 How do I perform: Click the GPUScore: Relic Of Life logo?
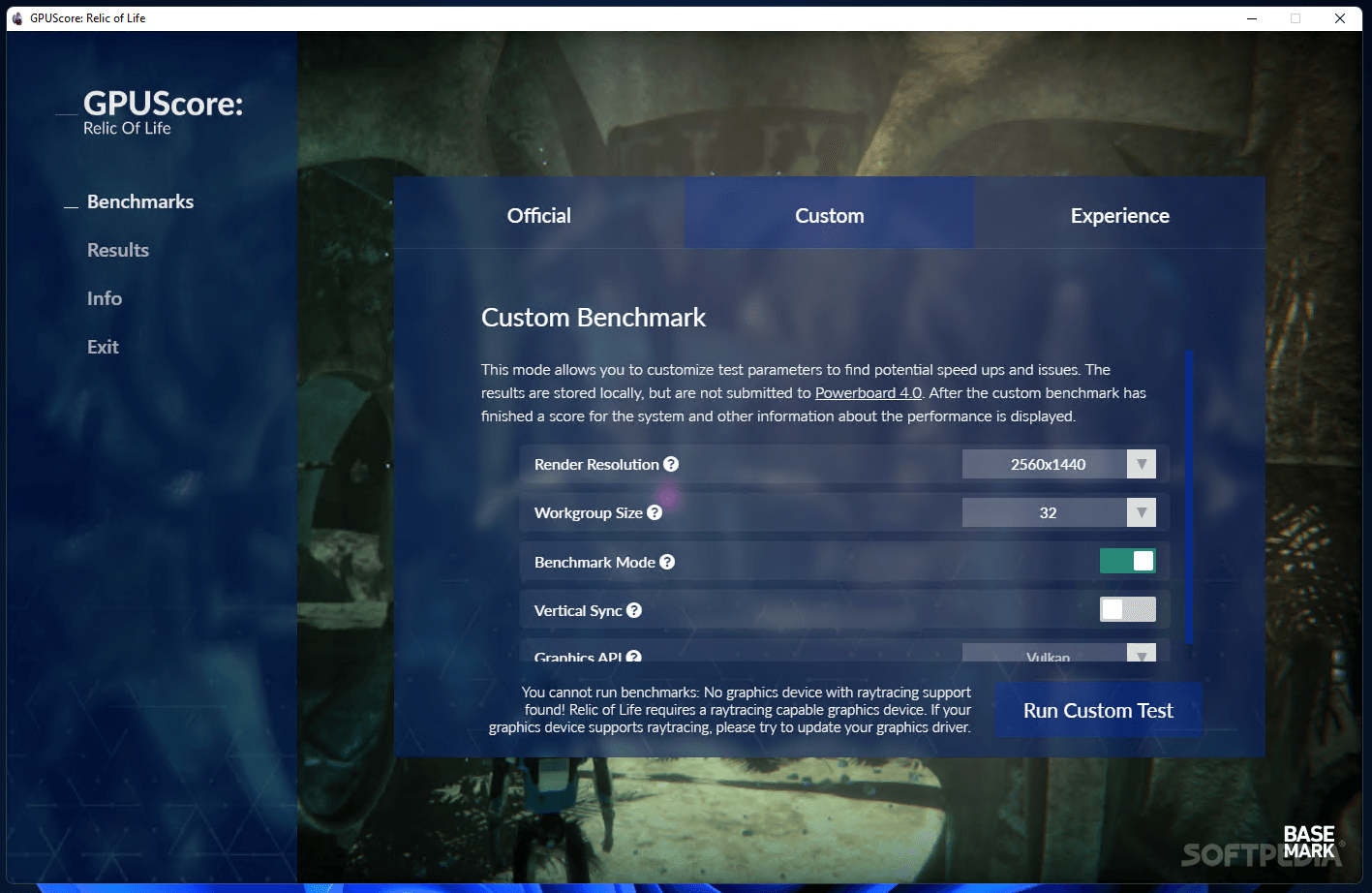163,113
